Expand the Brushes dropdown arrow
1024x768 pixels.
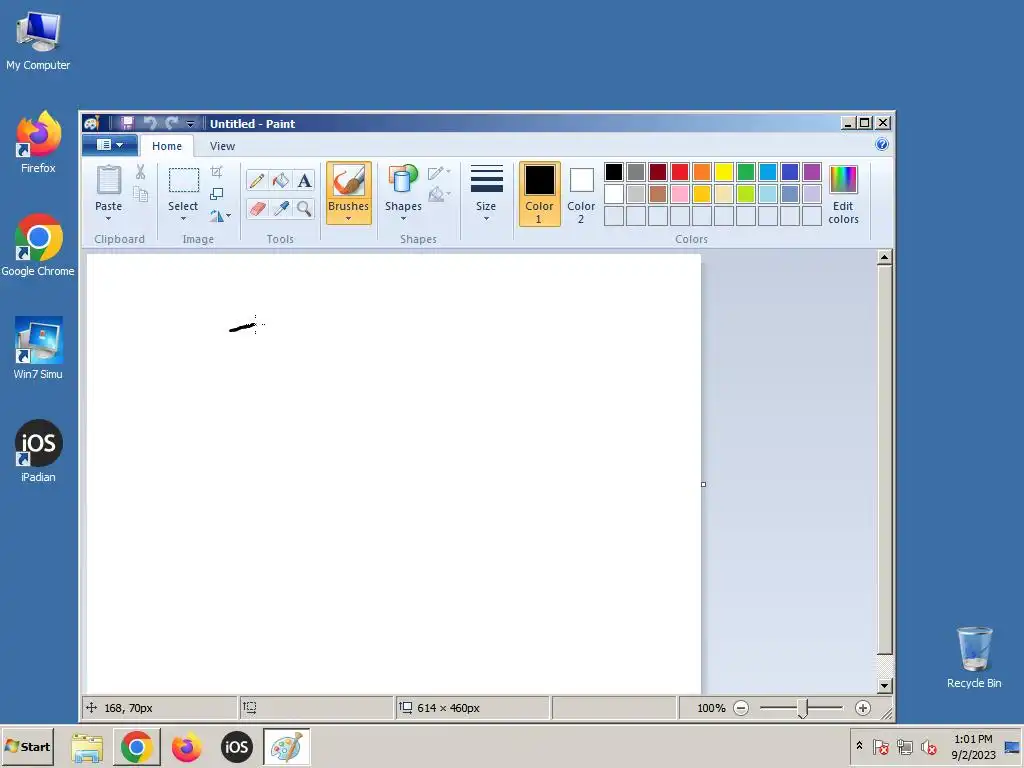coord(349,219)
